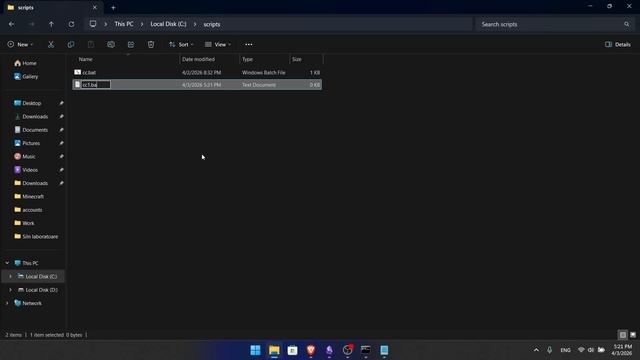Image resolution: width=640 pixels, height=360 pixels.
Task: Open the Sort dropdown
Action: (181, 44)
